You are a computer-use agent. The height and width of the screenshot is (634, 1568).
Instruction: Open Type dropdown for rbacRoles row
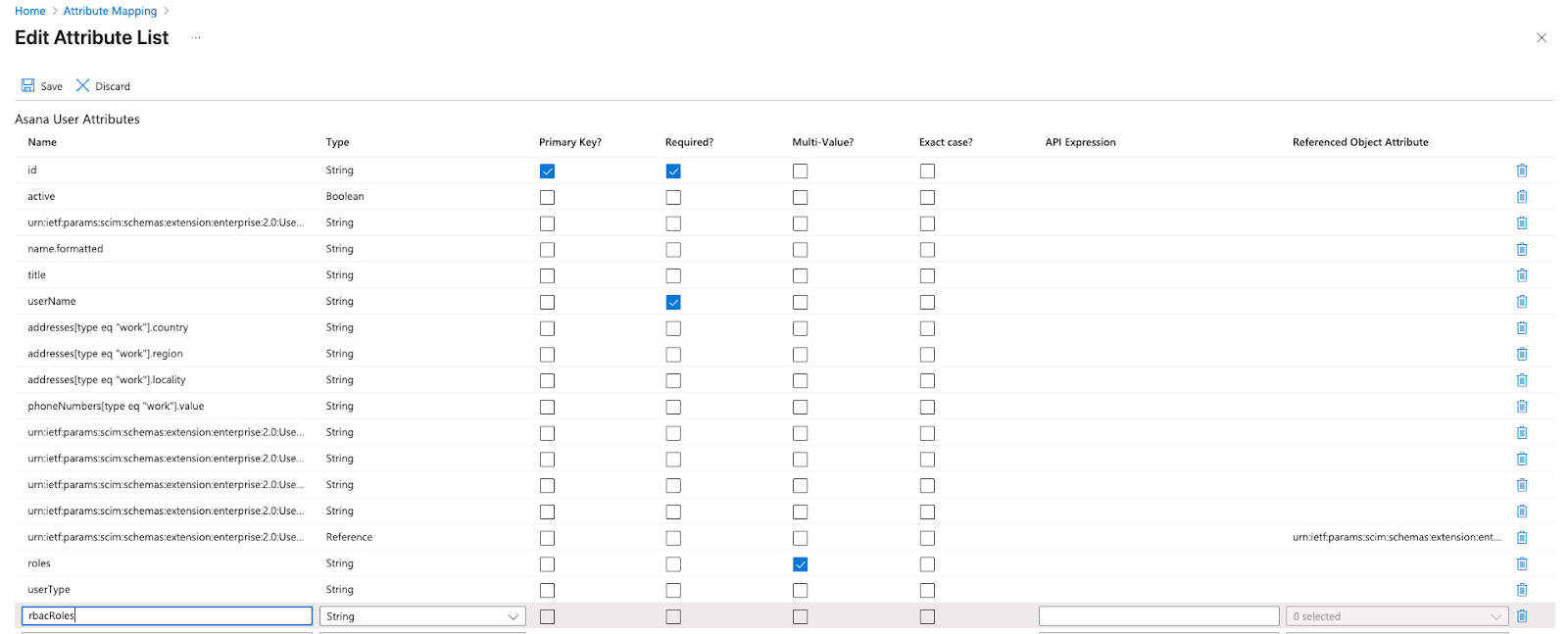(423, 616)
